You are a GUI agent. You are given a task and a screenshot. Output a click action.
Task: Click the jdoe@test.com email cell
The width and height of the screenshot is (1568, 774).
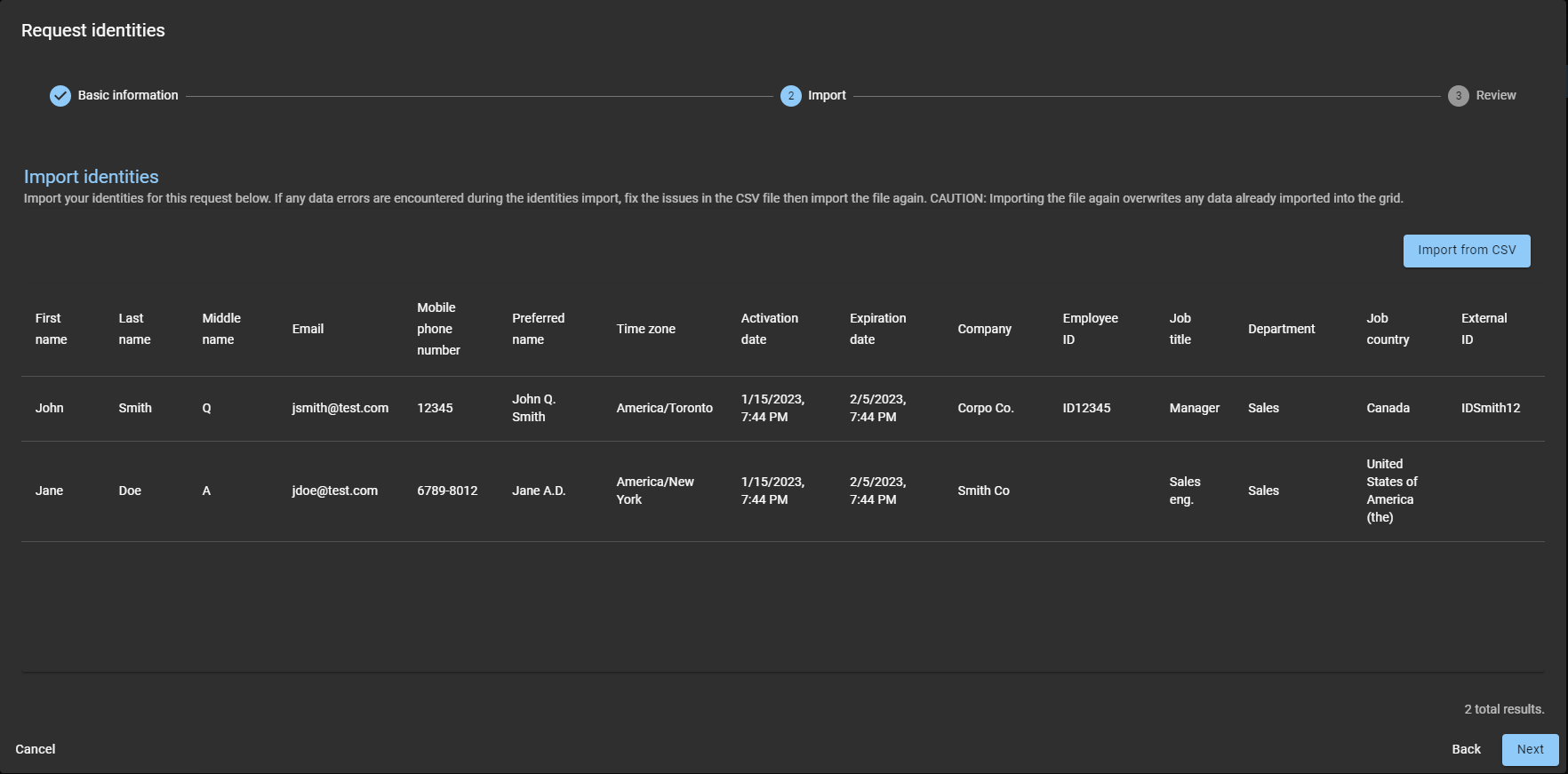[334, 491]
